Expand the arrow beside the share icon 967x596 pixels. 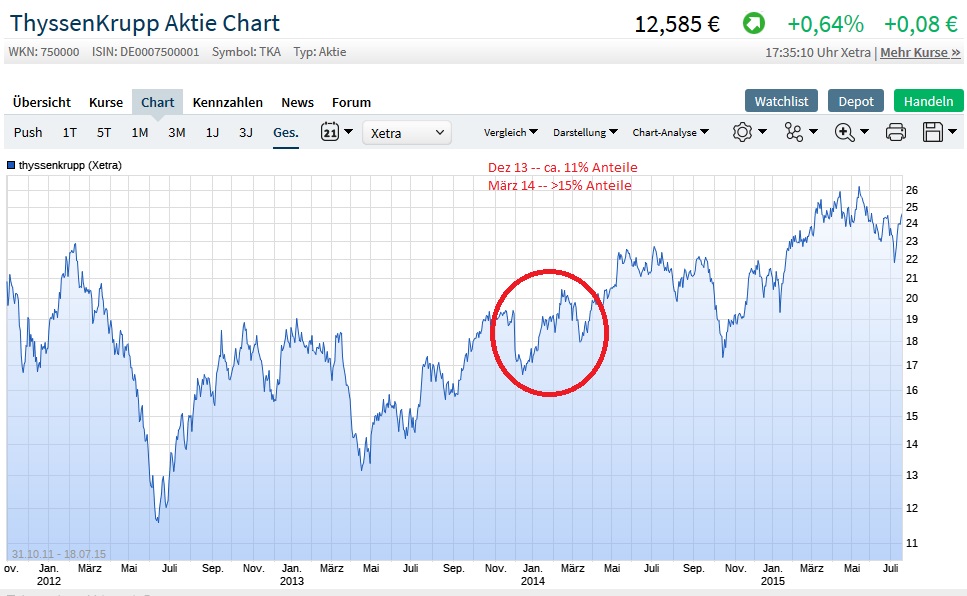pyautogui.click(x=813, y=131)
